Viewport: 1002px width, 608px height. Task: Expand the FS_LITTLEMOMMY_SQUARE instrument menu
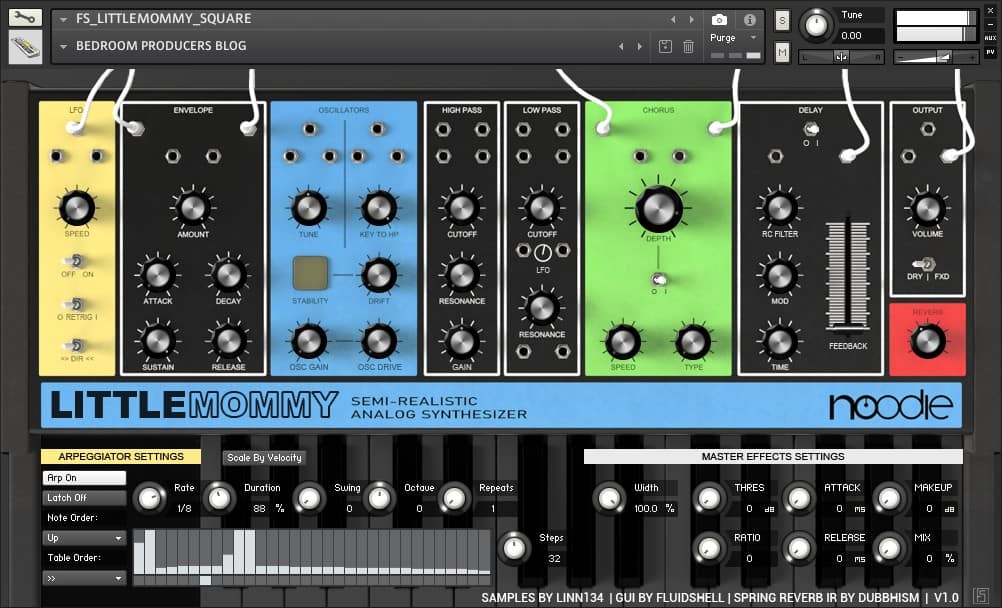(63, 20)
